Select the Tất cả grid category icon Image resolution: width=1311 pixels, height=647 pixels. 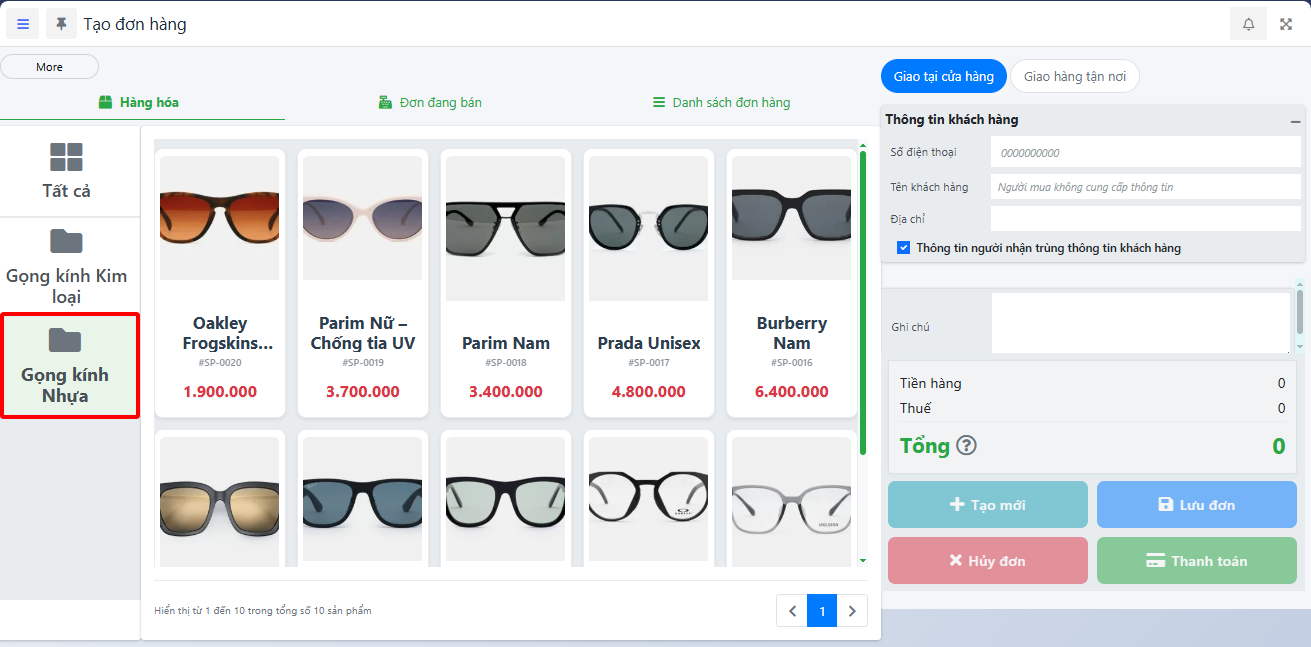pos(66,158)
